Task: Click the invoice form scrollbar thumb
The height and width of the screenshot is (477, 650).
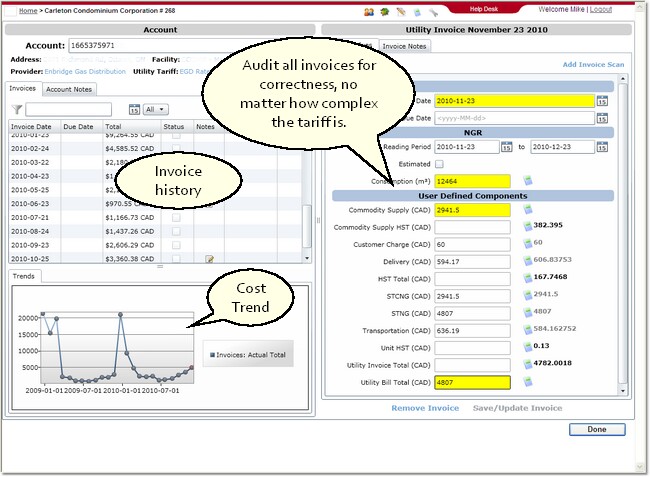Action: point(623,233)
